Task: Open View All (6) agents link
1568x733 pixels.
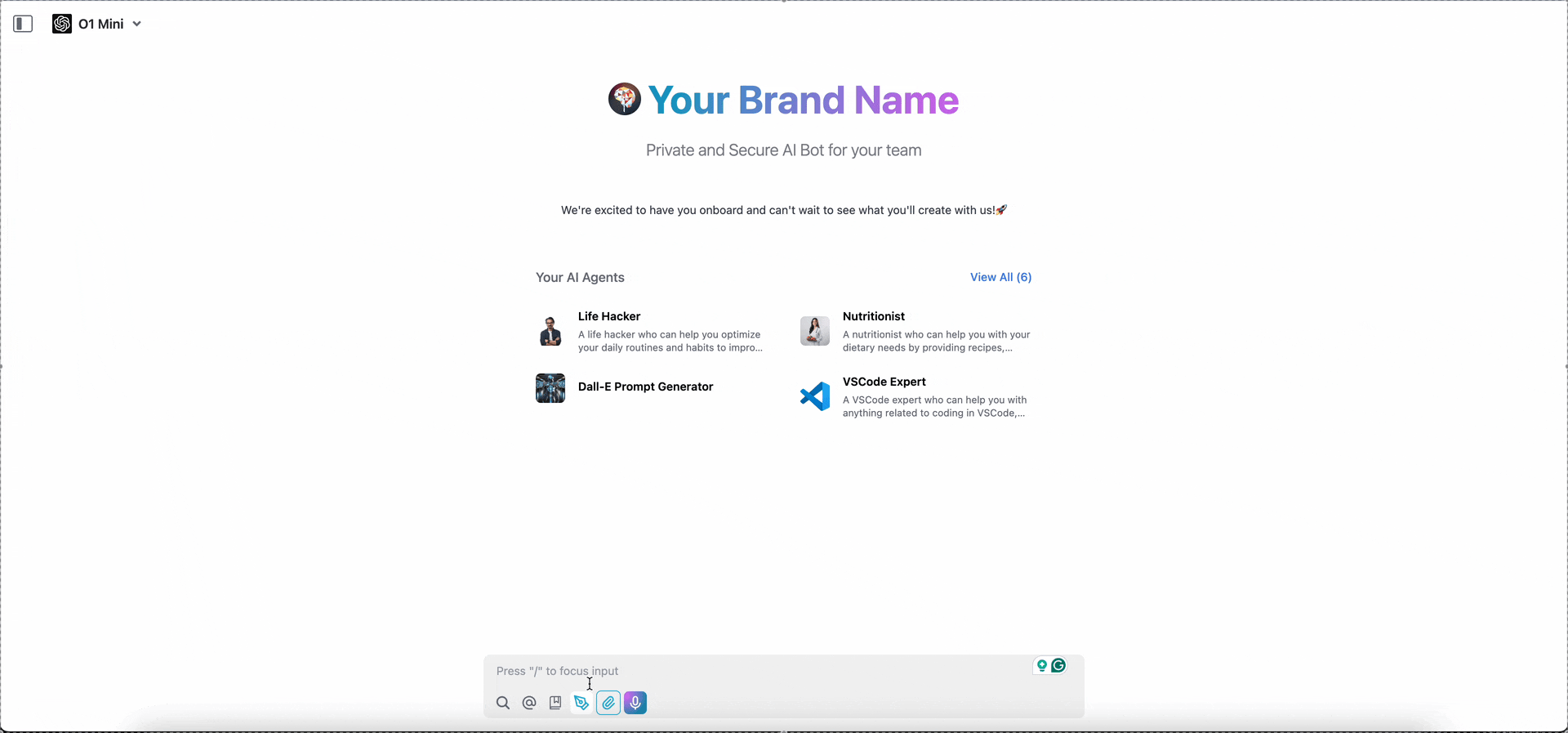Action: point(1000,277)
